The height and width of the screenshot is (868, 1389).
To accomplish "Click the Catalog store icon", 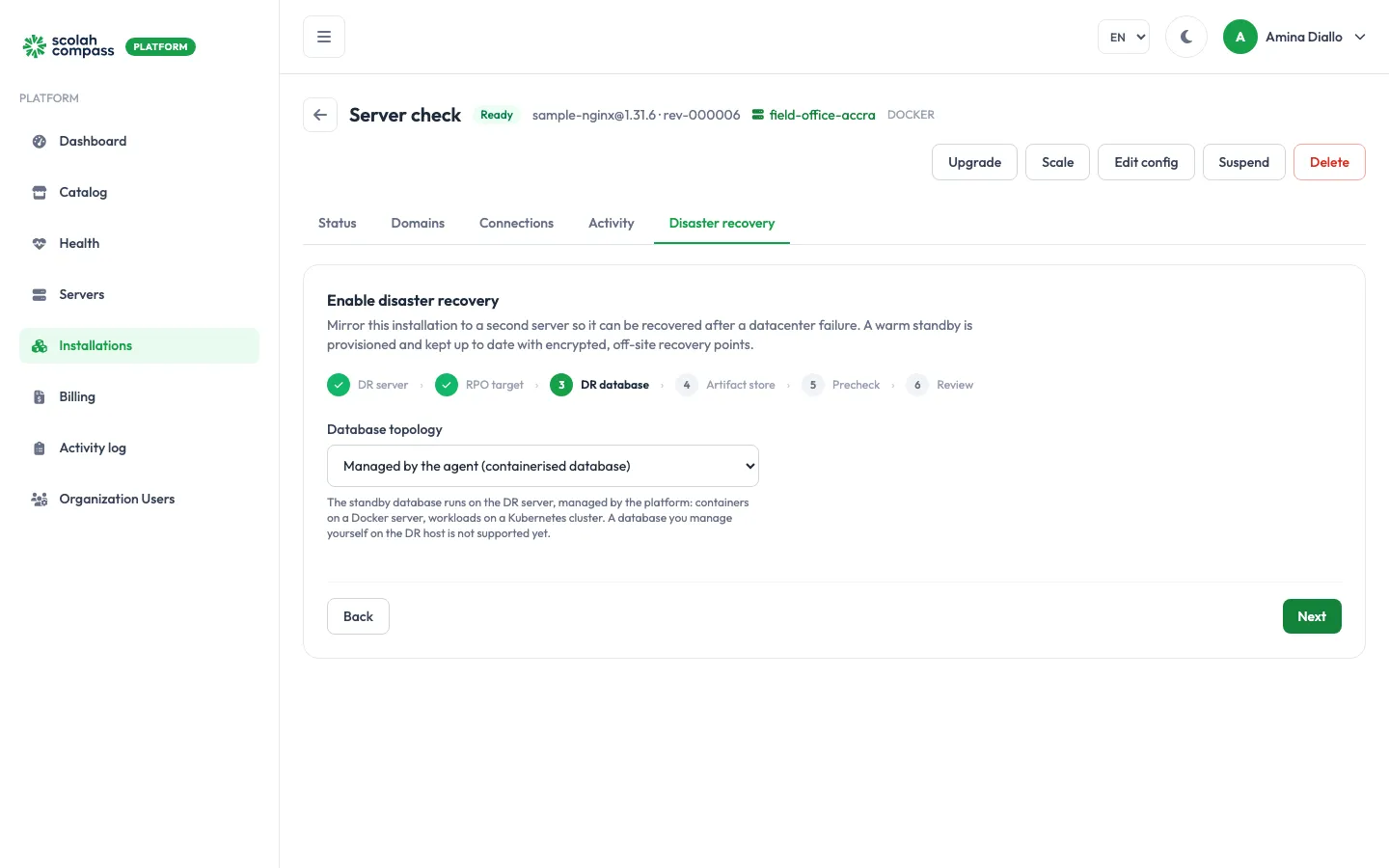I will (x=40, y=193).
